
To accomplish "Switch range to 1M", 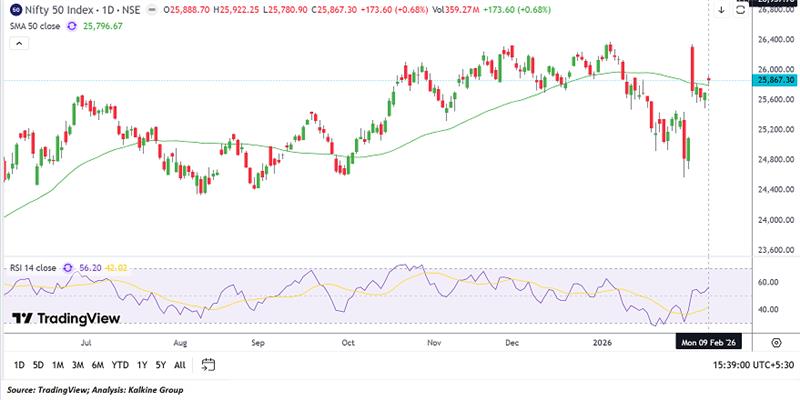I will pyautogui.click(x=60, y=366).
